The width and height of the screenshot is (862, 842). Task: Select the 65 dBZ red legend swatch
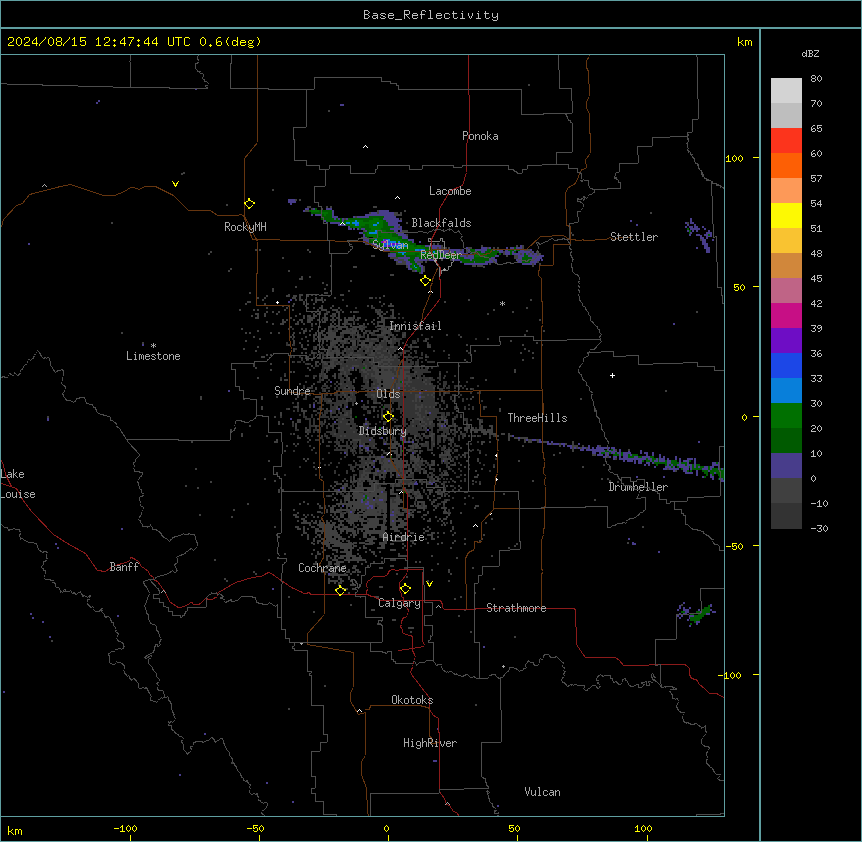point(786,140)
